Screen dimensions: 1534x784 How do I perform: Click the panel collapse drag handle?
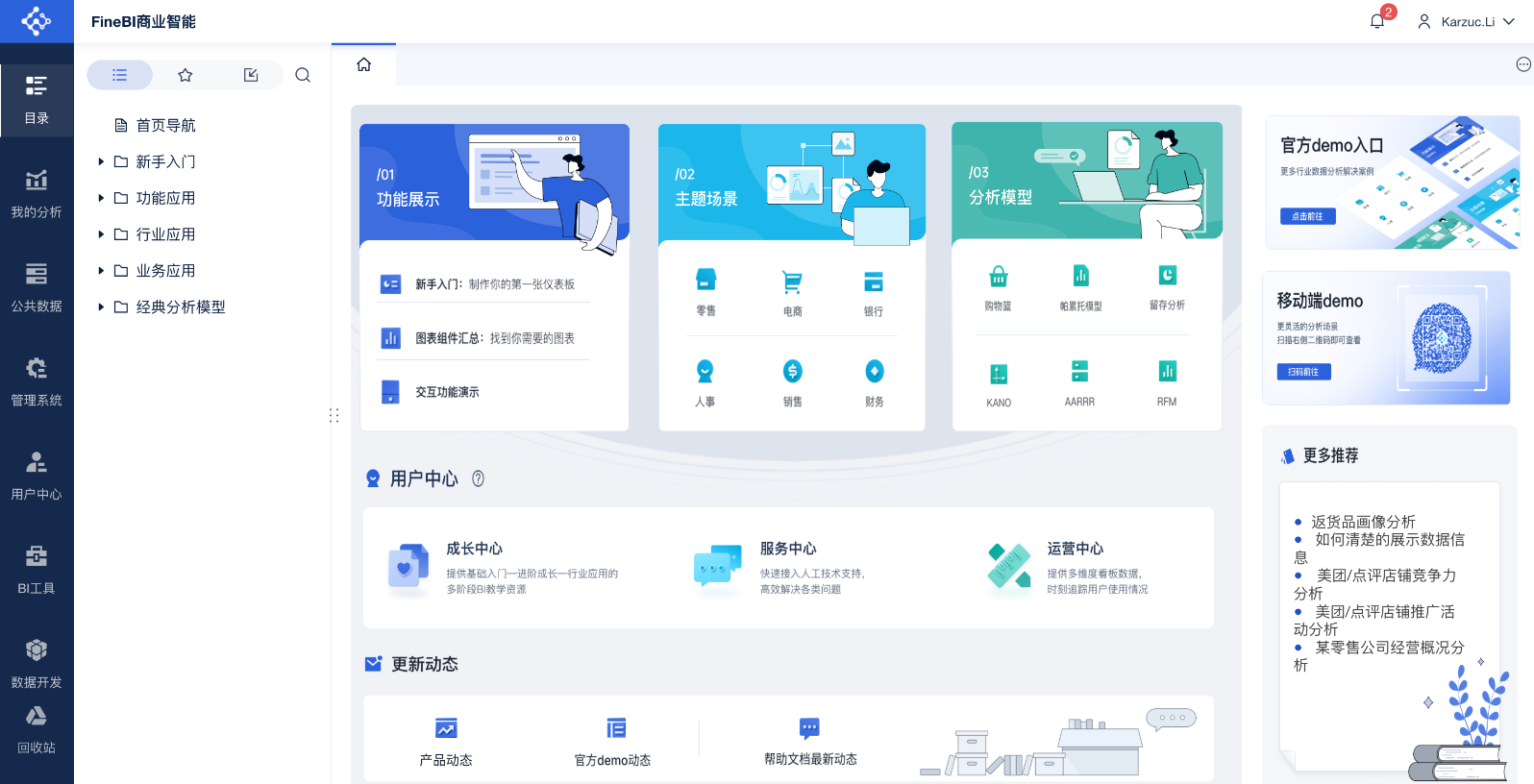pos(334,415)
